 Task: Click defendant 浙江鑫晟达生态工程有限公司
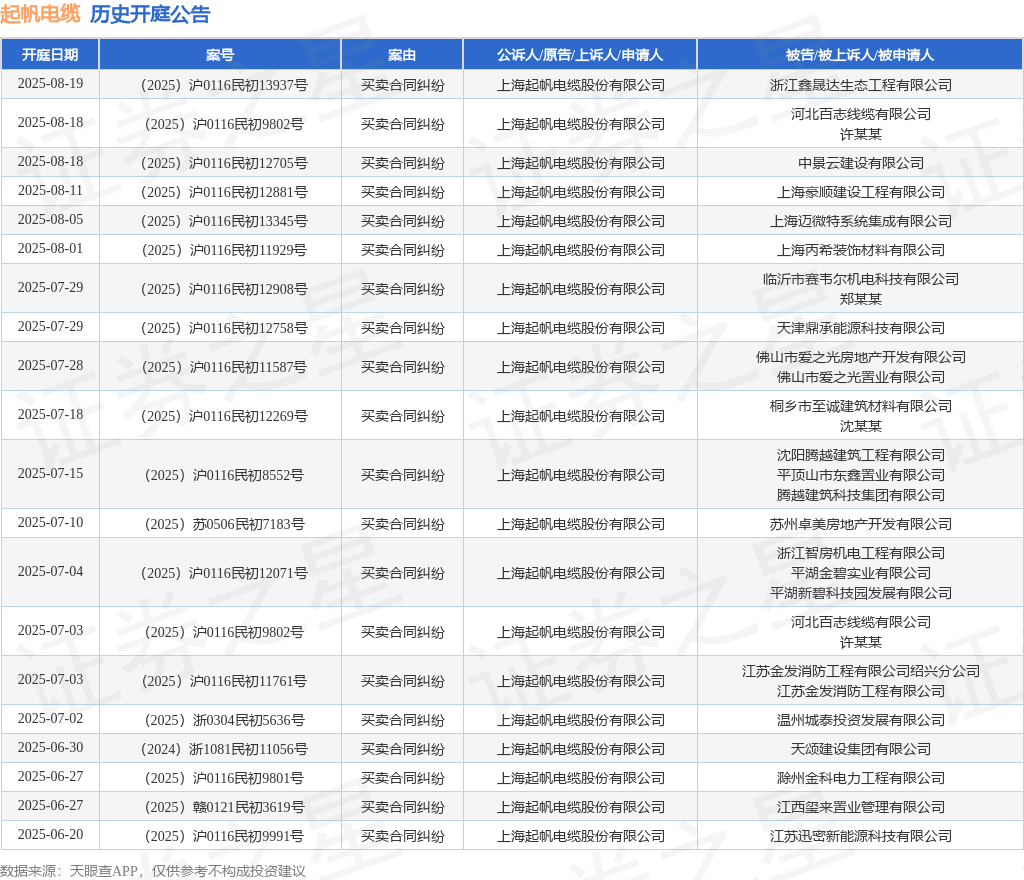pos(860,85)
